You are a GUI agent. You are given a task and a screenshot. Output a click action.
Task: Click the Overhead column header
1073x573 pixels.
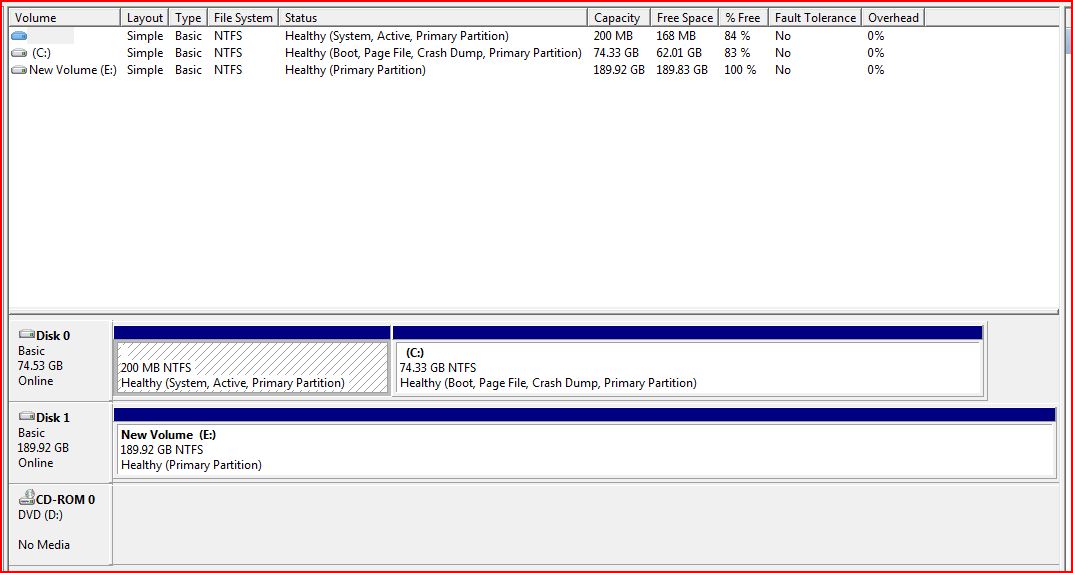point(893,18)
